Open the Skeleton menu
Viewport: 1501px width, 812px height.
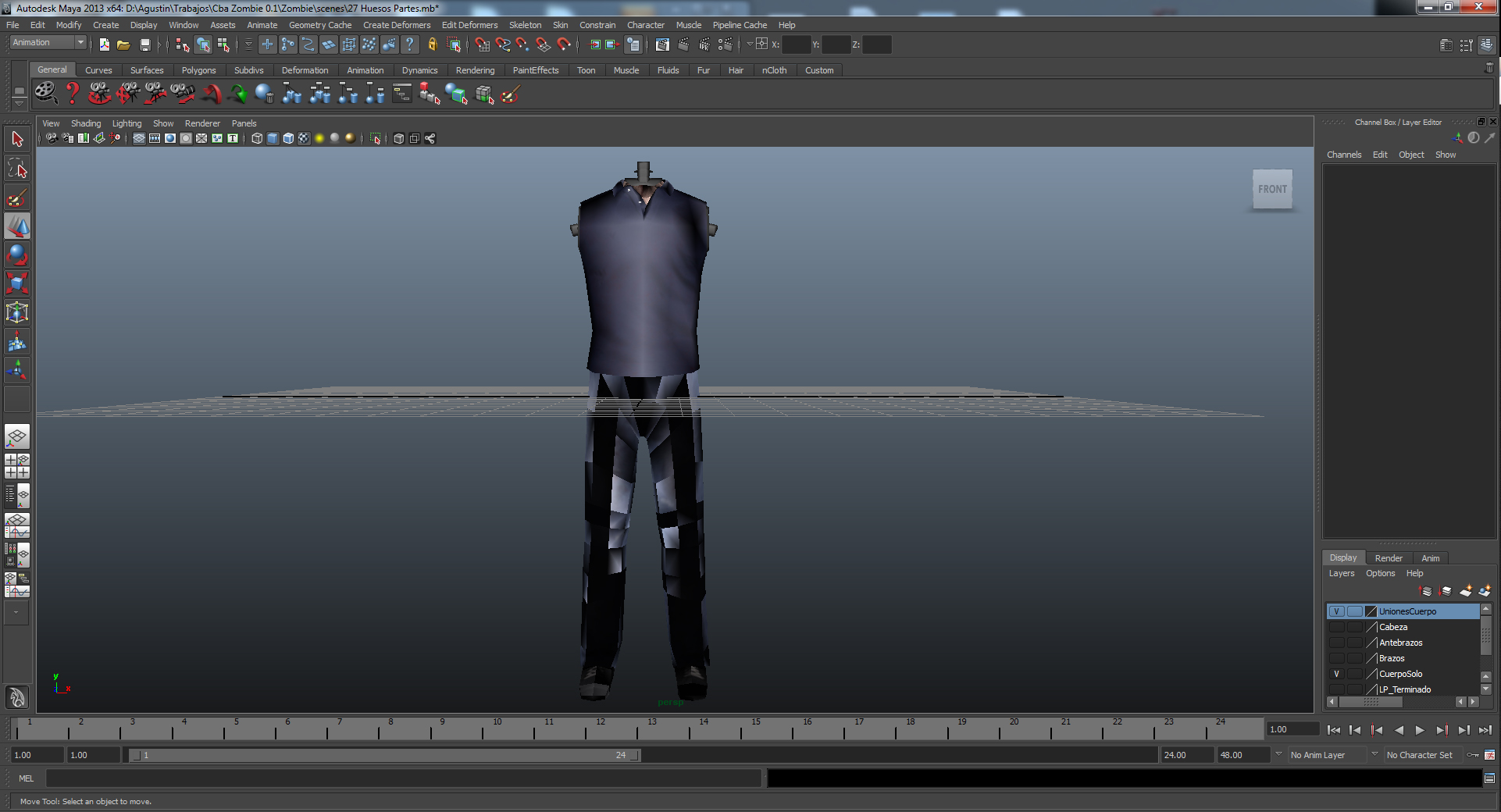[525, 25]
